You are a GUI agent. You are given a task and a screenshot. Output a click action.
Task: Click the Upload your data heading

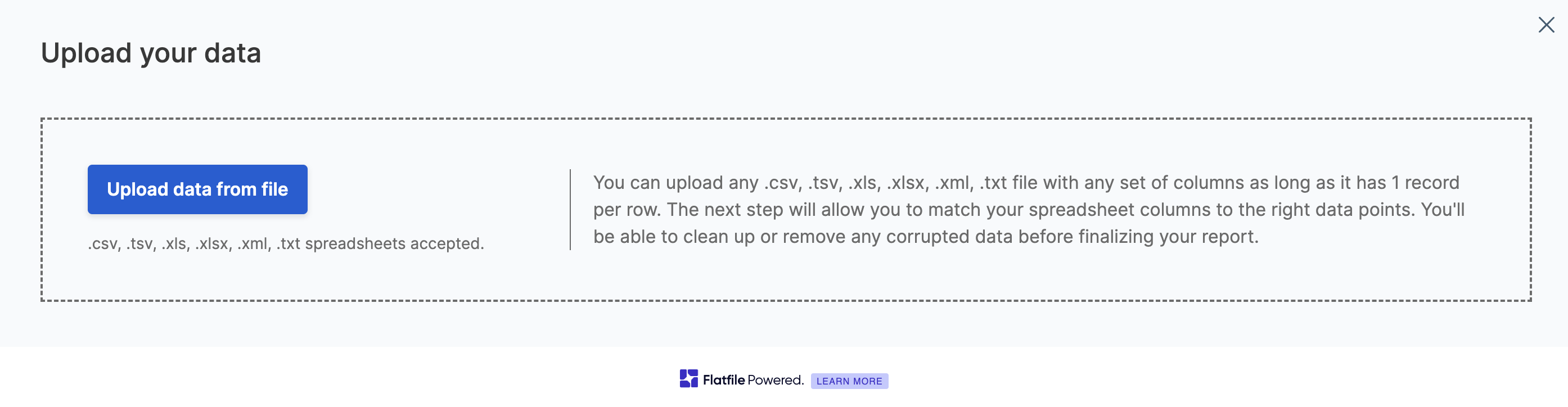pos(150,52)
